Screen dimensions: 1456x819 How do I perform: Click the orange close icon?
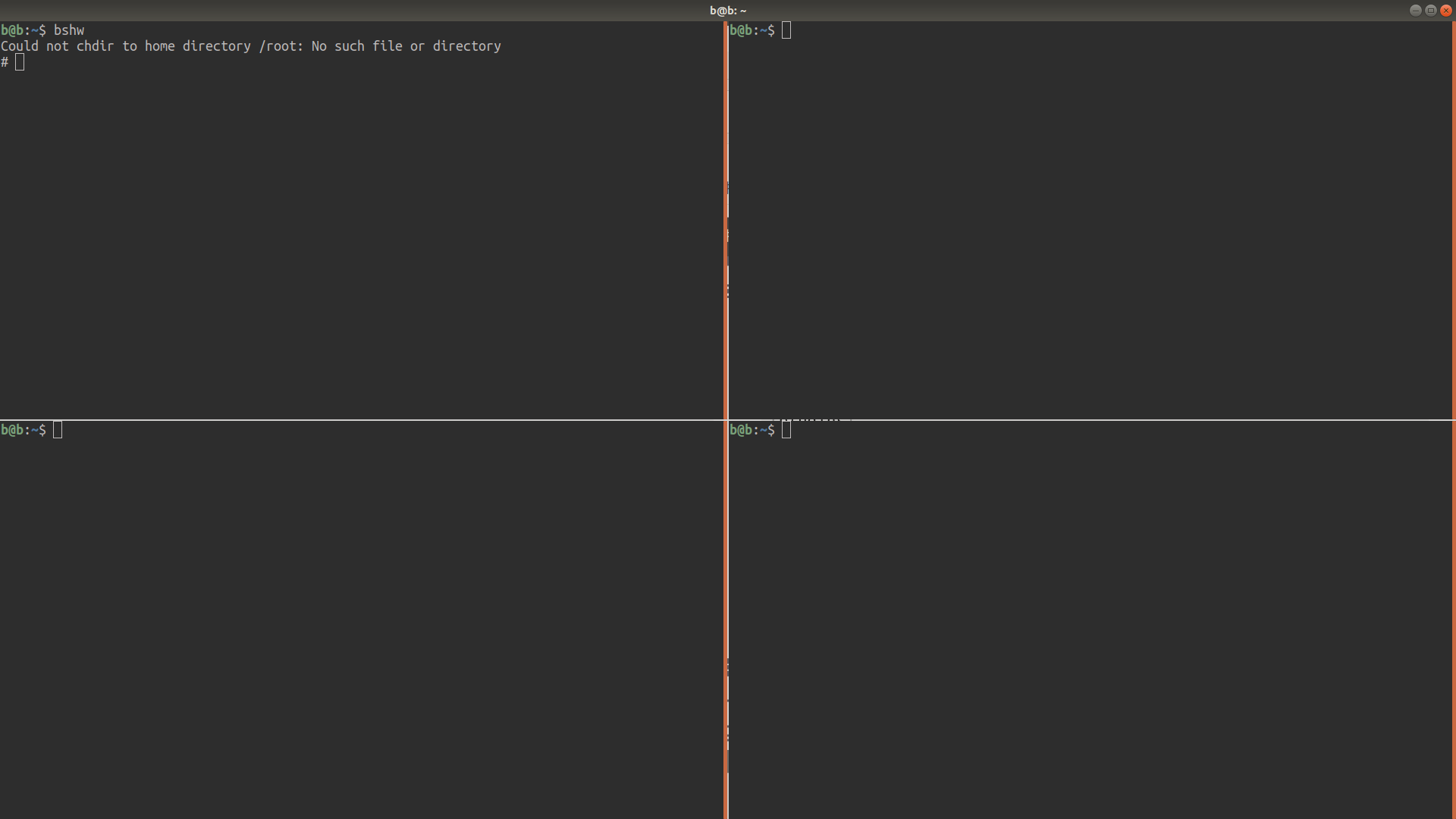pyautogui.click(x=1445, y=10)
